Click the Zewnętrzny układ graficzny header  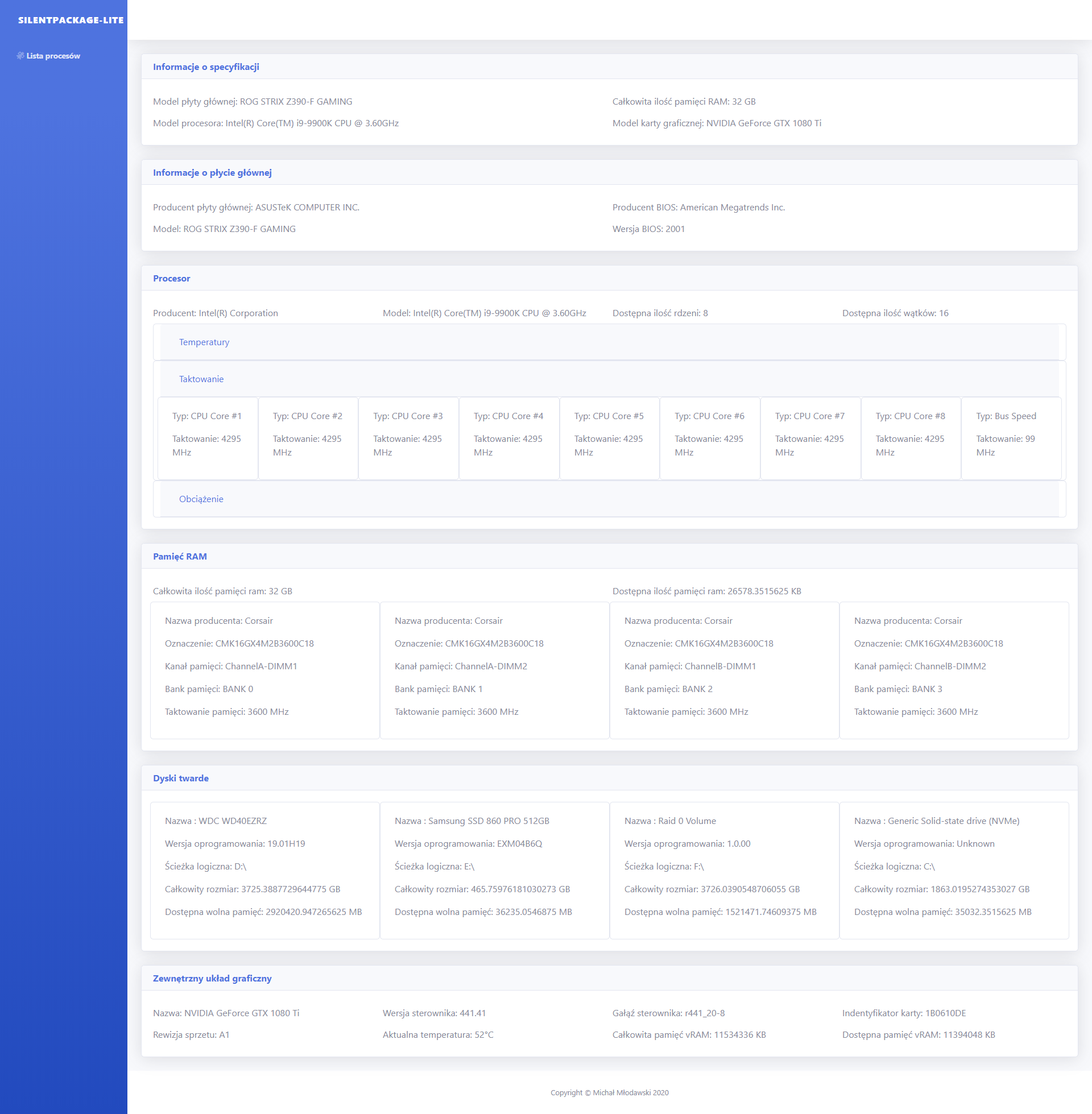click(x=212, y=978)
